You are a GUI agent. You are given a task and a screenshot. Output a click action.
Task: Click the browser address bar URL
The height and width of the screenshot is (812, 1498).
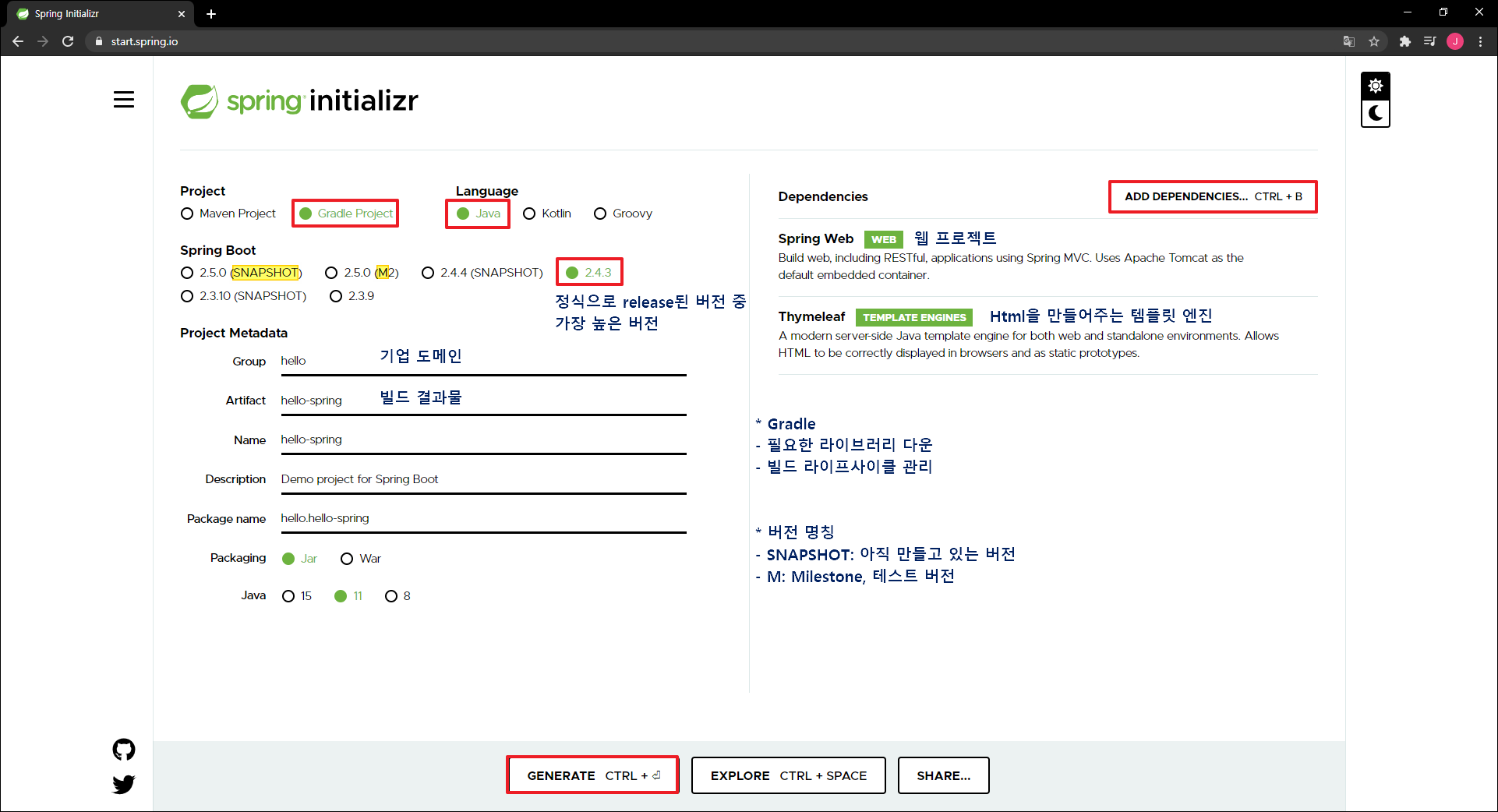pyautogui.click(x=144, y=41)
